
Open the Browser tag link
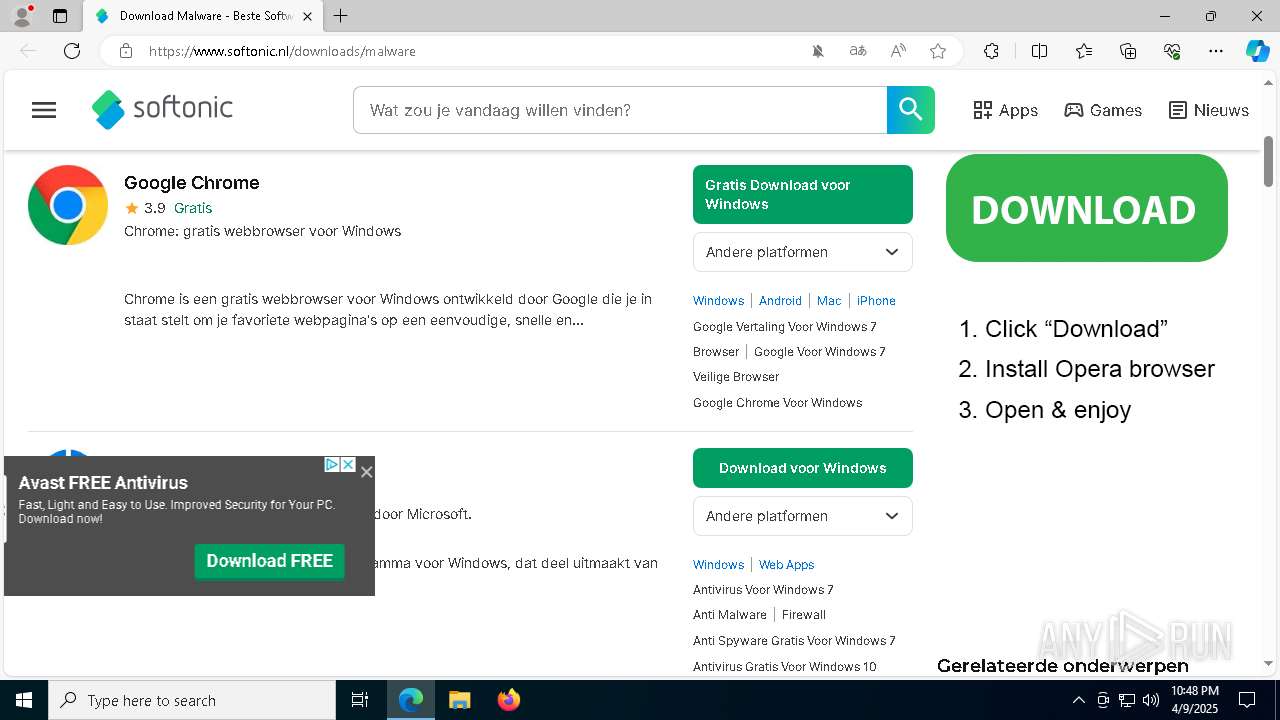pyautogui.click(x=716, y=351)
